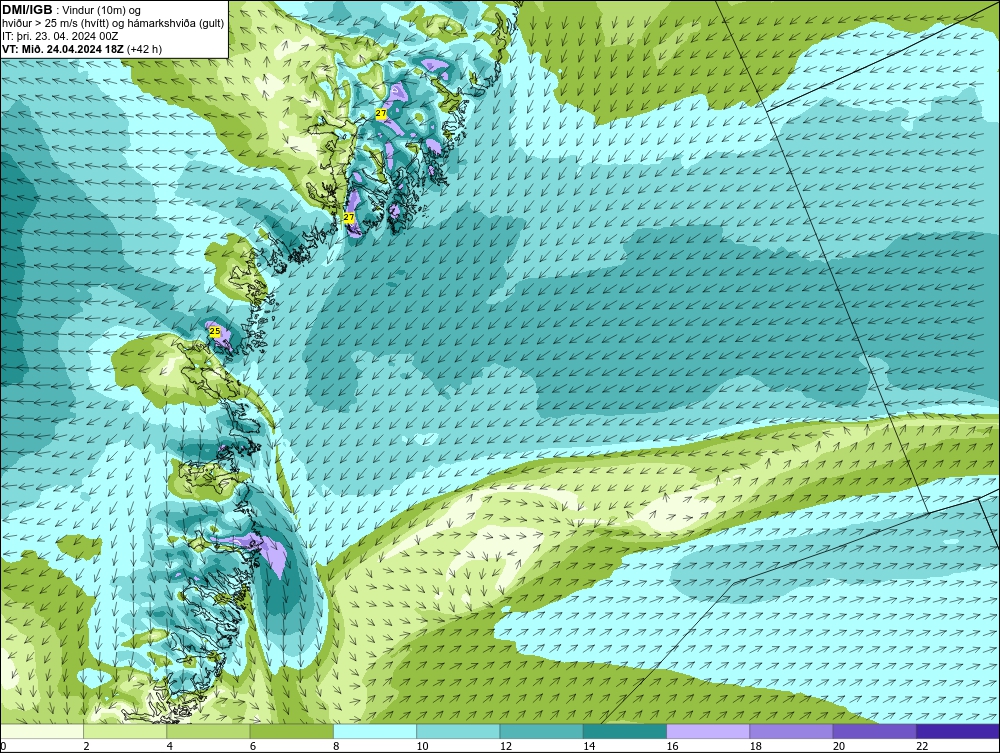Click the legend tick label 2
Screen dimensions: 1000x753
point(86,746)
